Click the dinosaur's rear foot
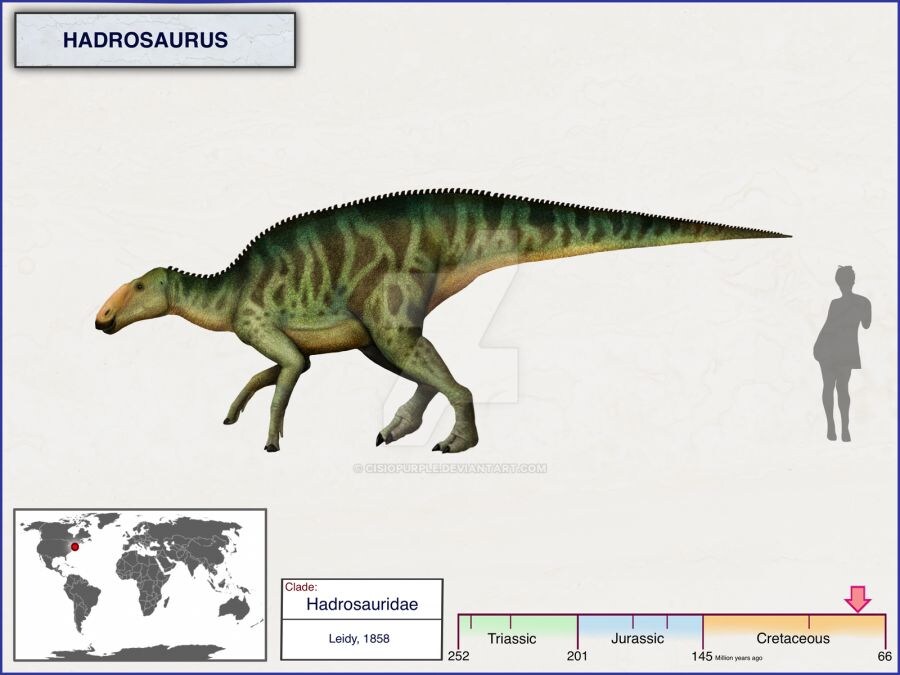This screenshot has height=675, width=900. pyautogui.click(x=456, y=438)
